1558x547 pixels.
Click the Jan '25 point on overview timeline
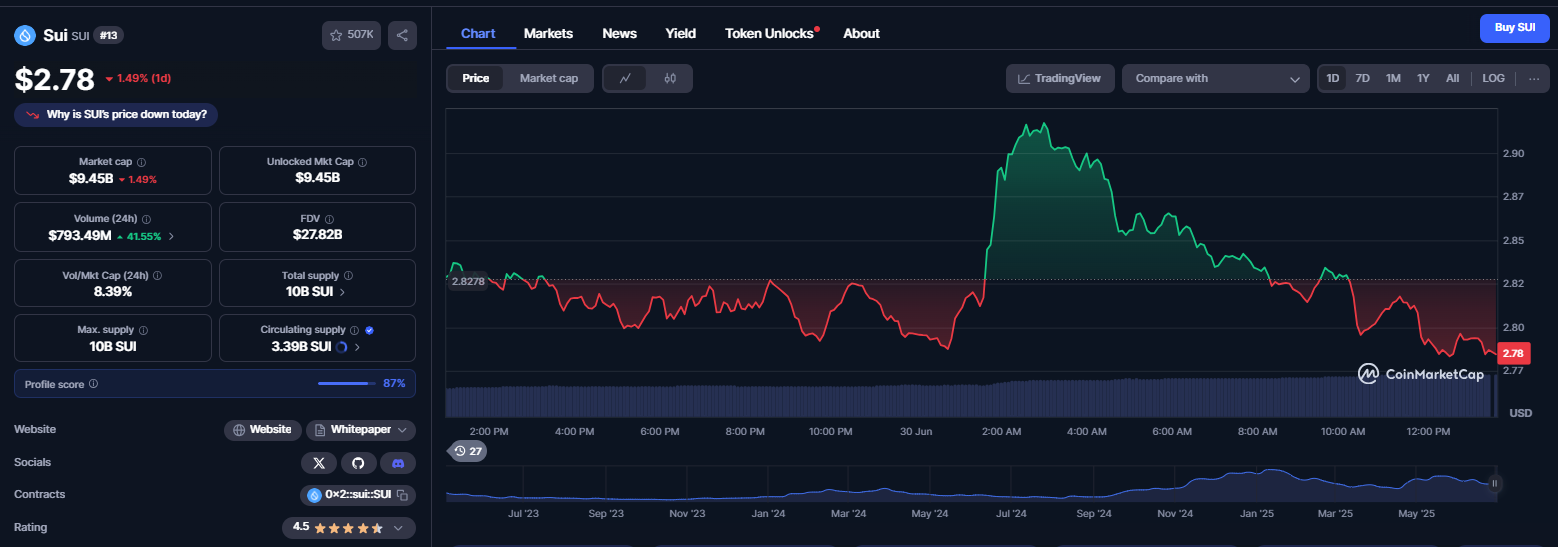[1257, 513]
